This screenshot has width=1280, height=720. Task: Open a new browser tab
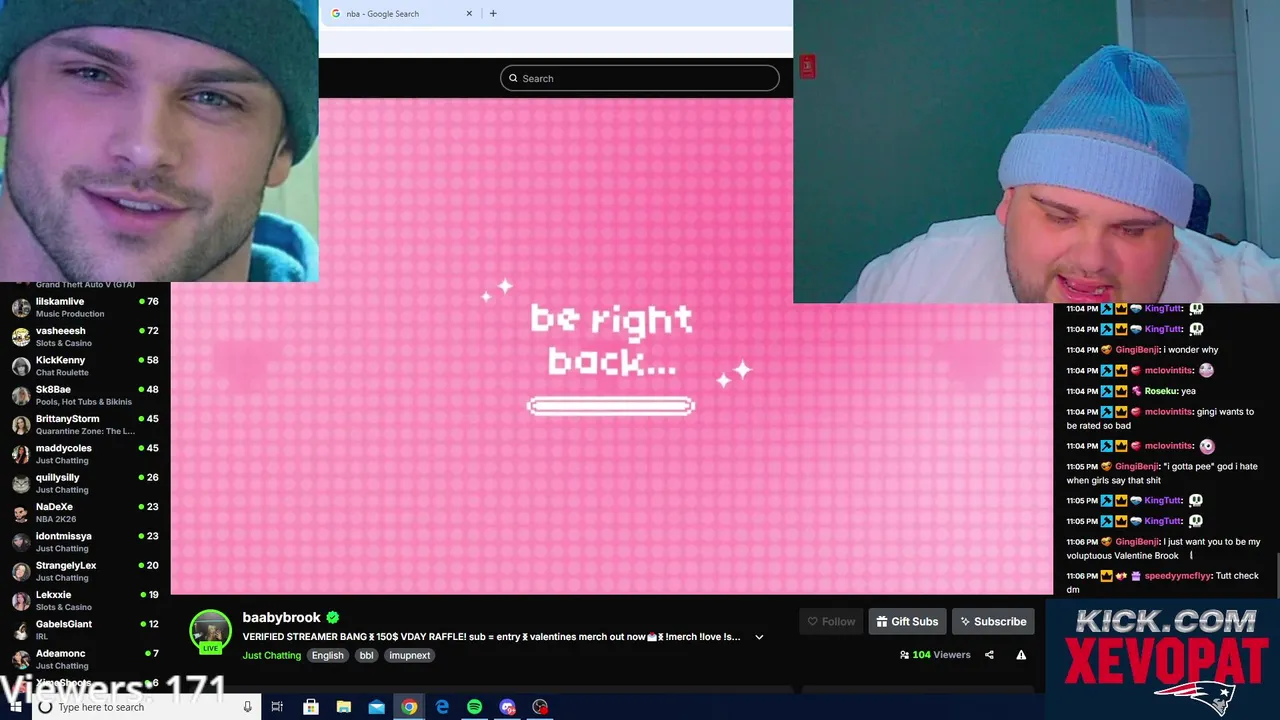493,14
